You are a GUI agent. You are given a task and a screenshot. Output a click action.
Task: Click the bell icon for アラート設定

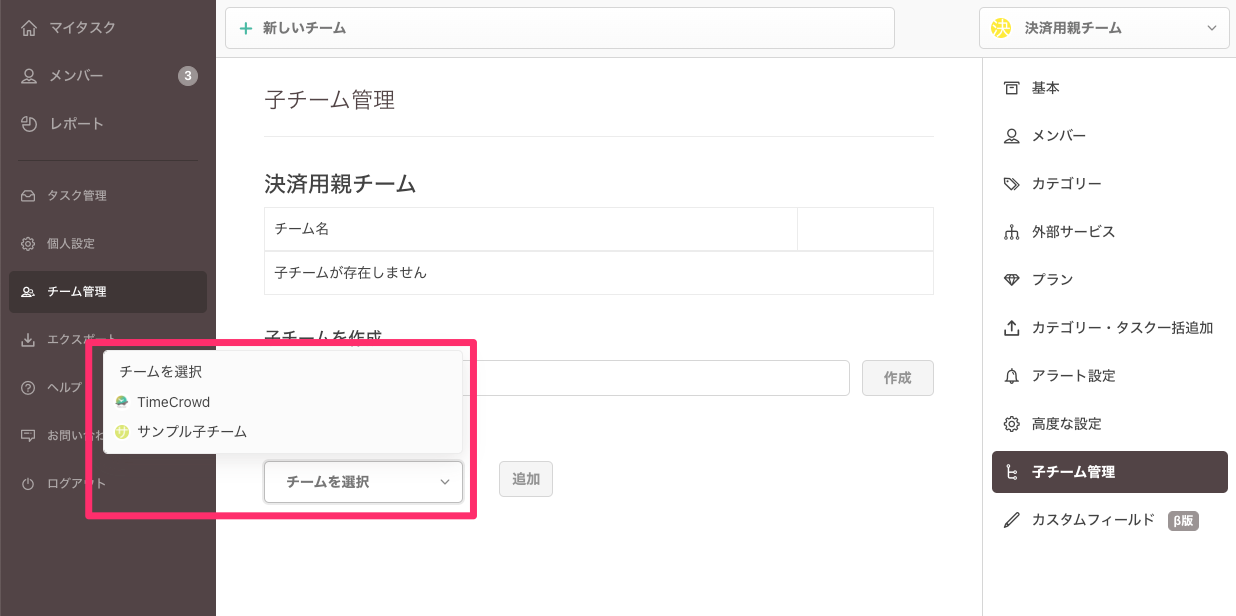(x=1011, y=376)
